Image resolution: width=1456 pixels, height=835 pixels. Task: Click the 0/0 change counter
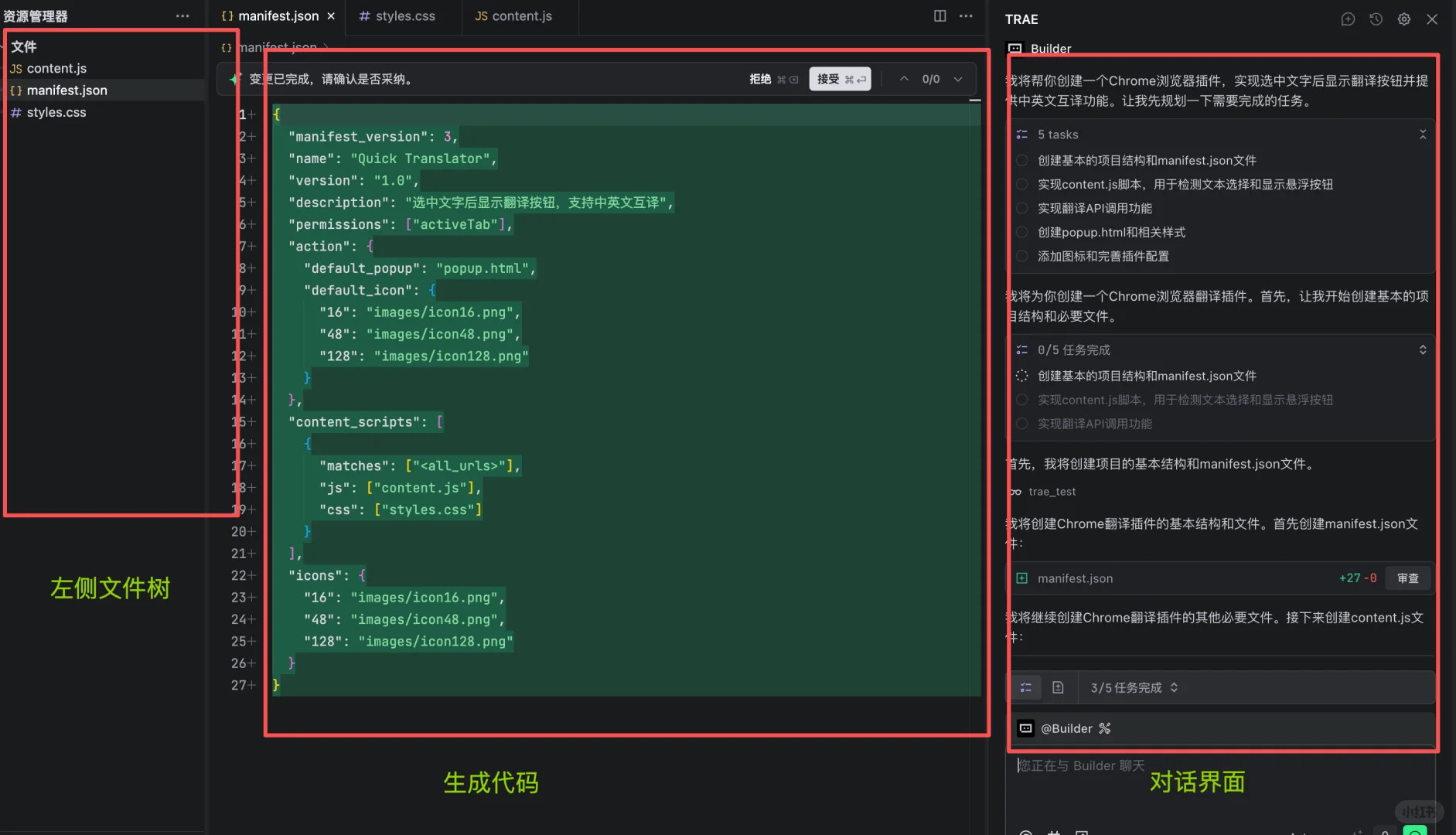(x=931, y=79)
